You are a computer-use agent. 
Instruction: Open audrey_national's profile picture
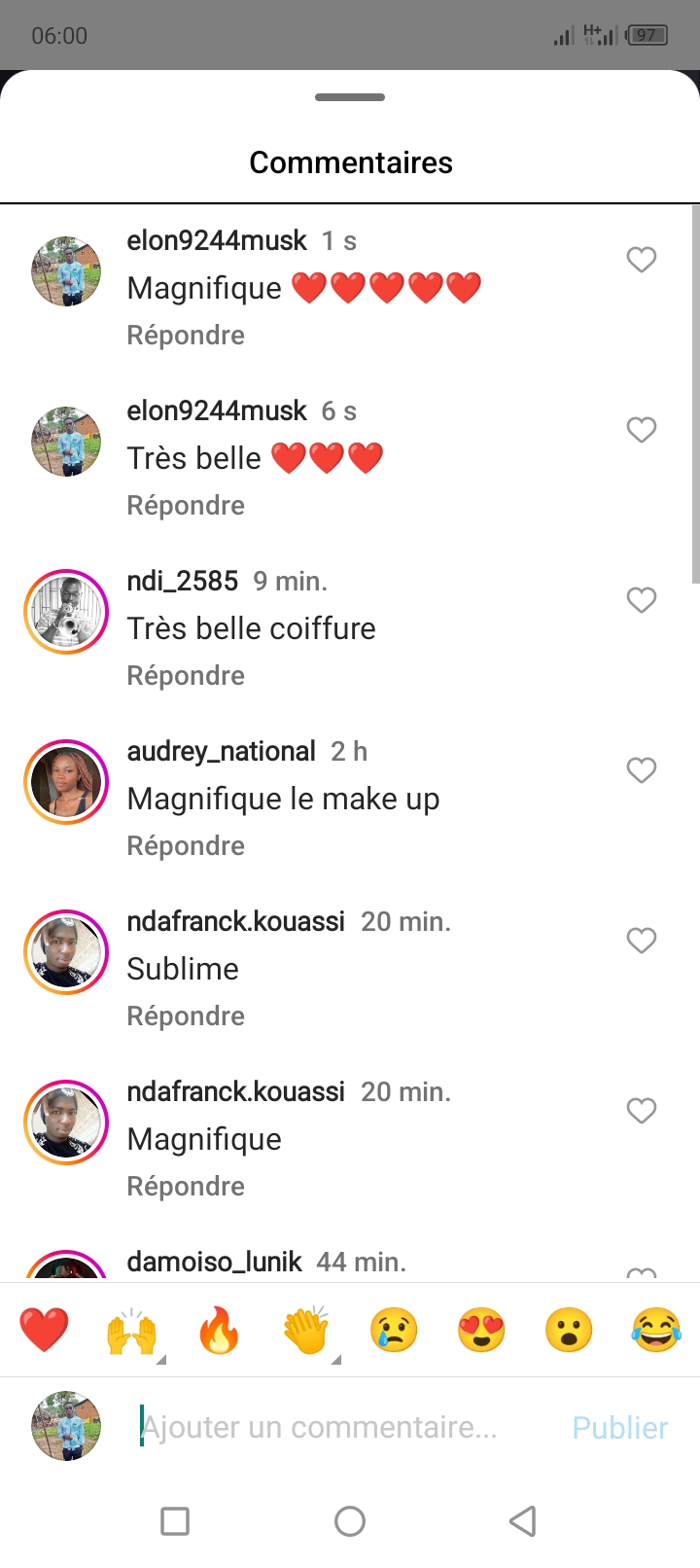66,782
